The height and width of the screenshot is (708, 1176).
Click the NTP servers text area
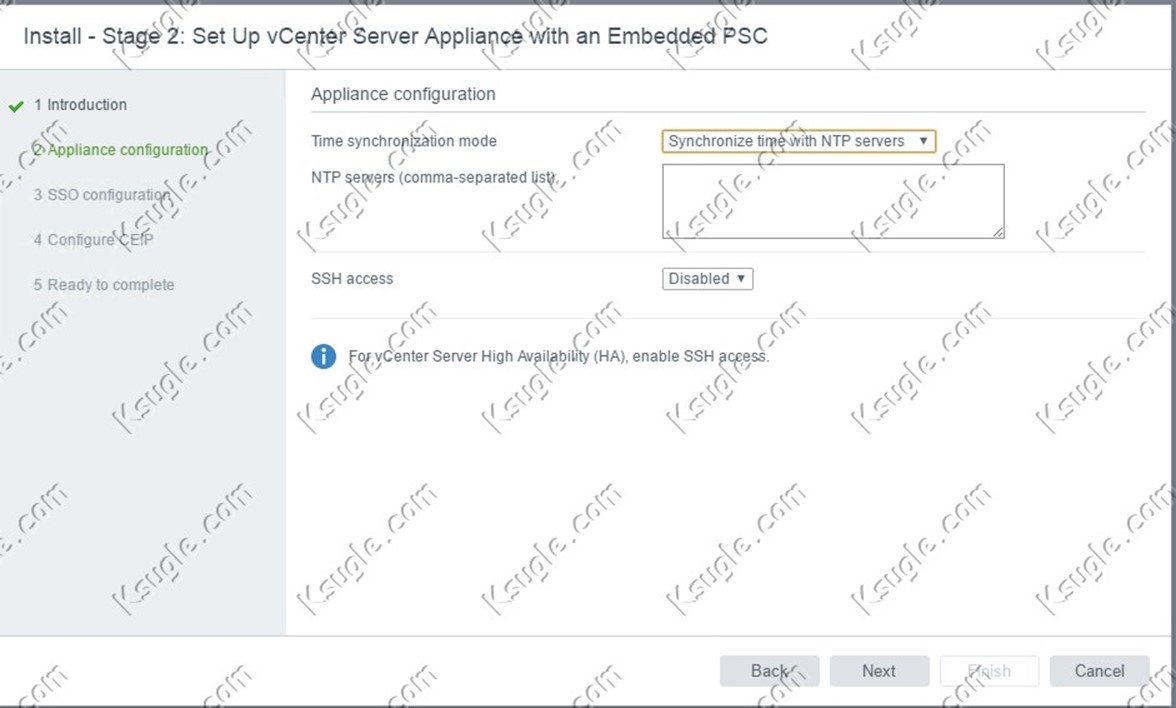(x=833, y=202)
